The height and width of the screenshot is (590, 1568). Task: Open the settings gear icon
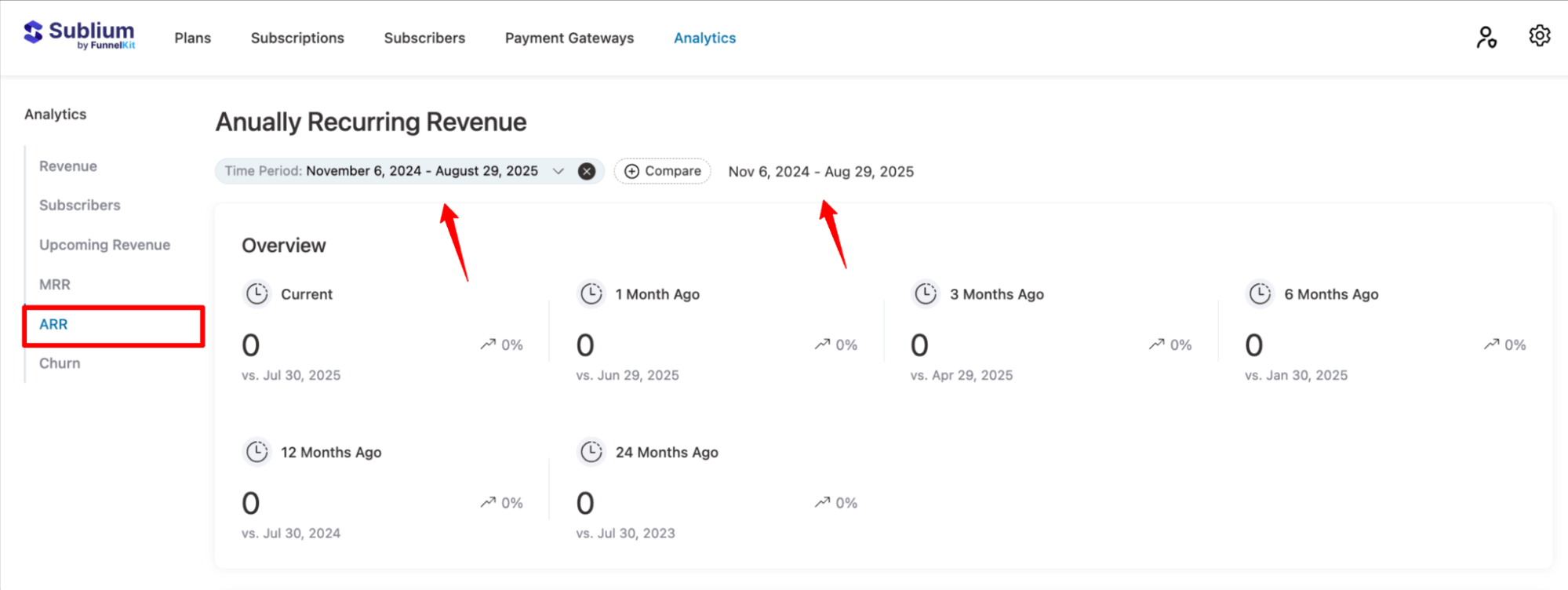coord(1539,36)
